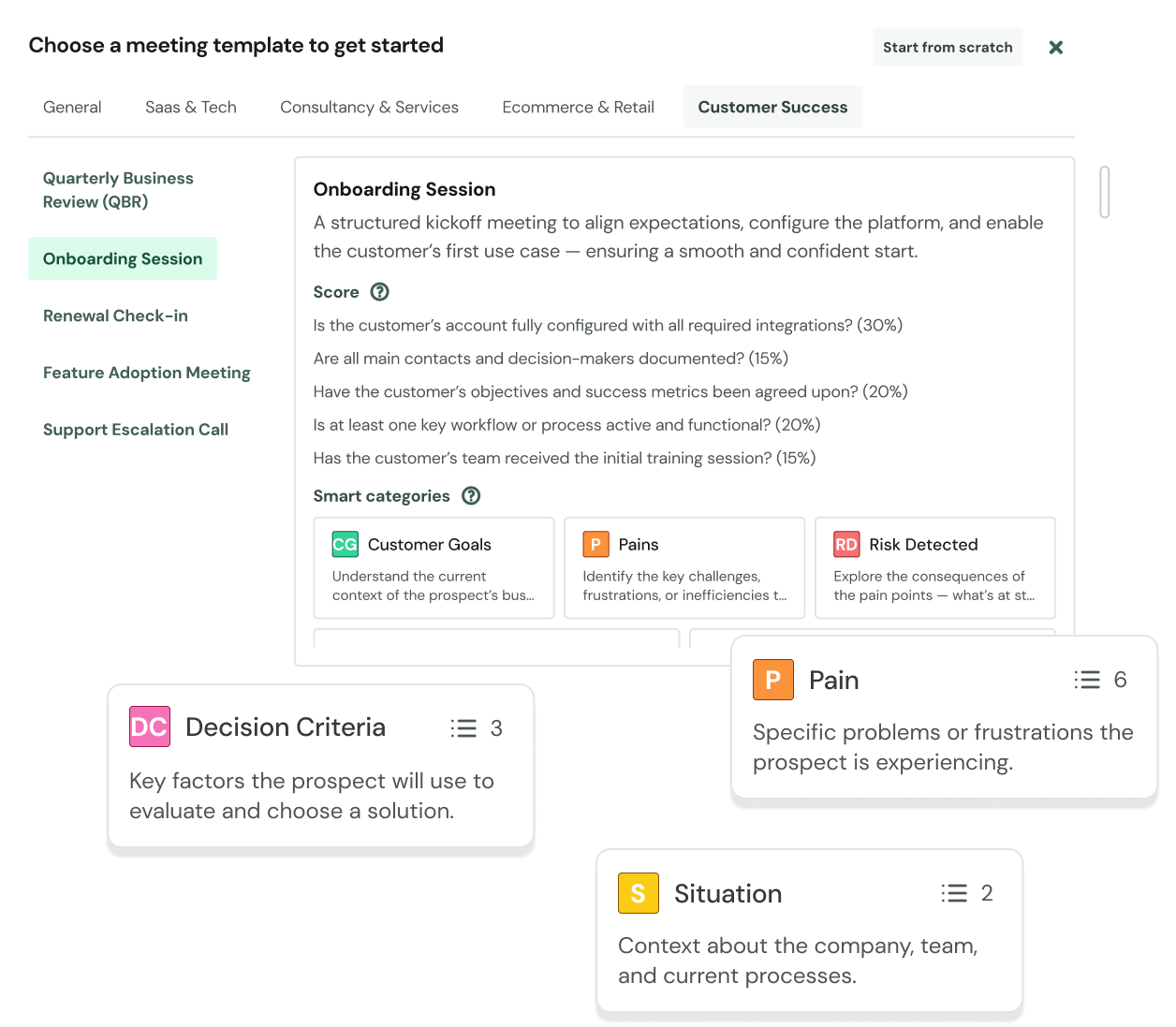Select the Support Escalation Call template

[x=136, y=431]
